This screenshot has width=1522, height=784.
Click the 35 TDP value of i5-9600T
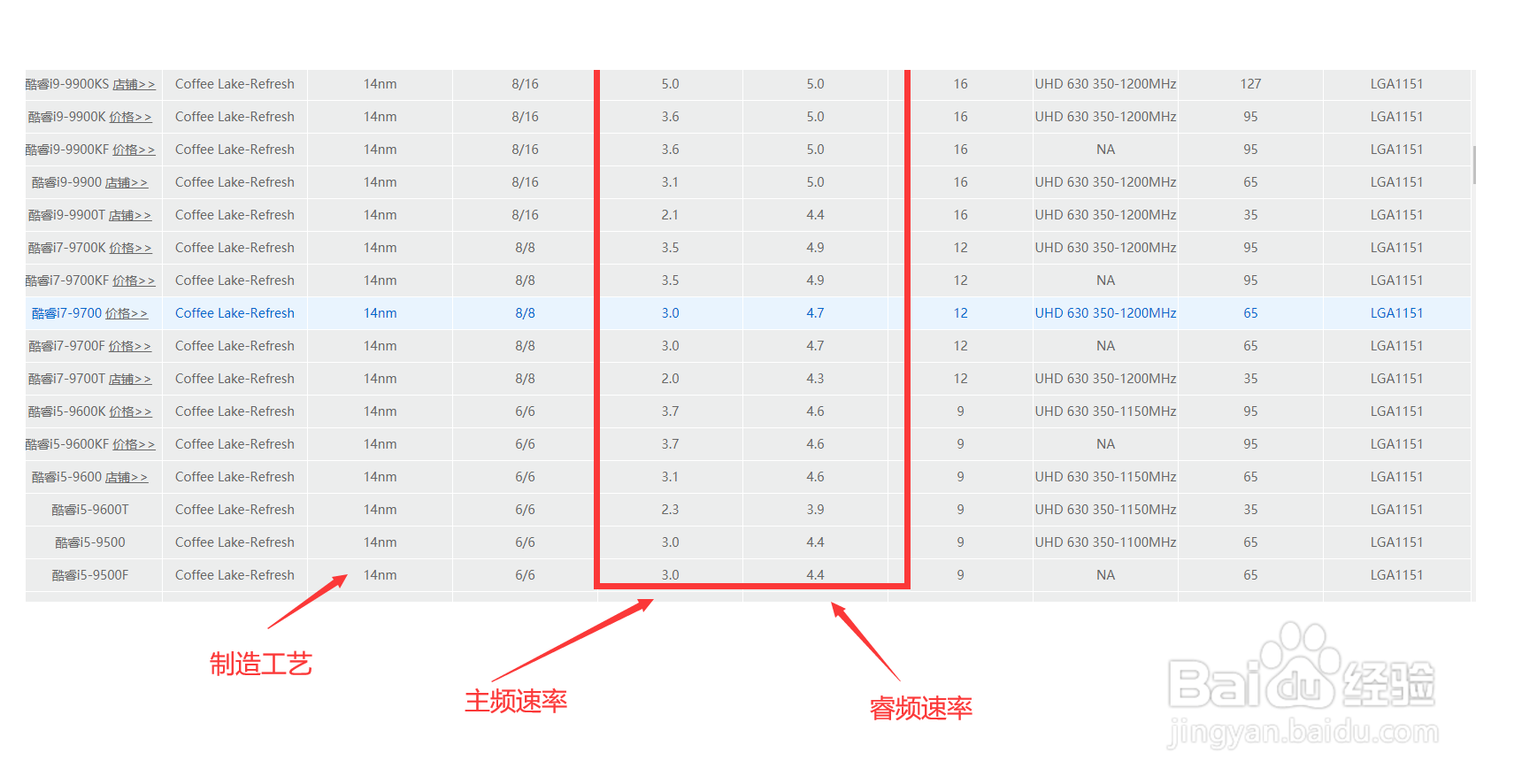1250,510
